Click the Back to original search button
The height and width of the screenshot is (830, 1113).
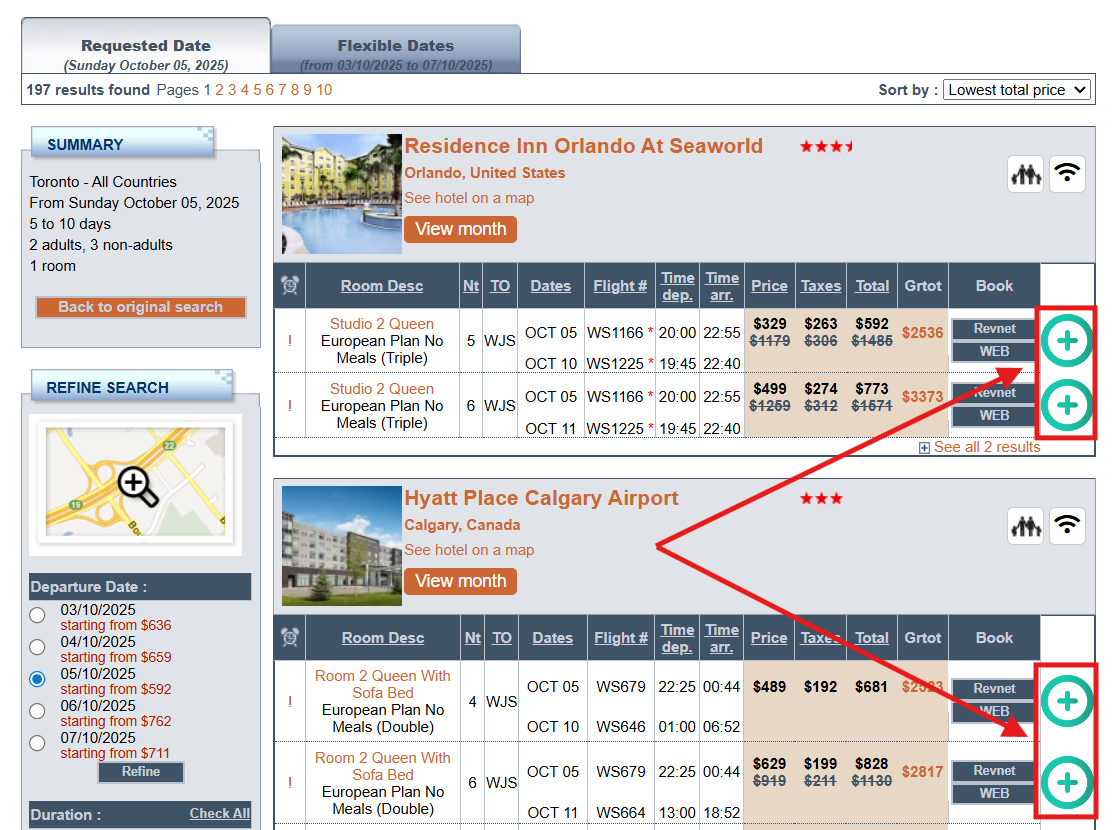(140, 307)
